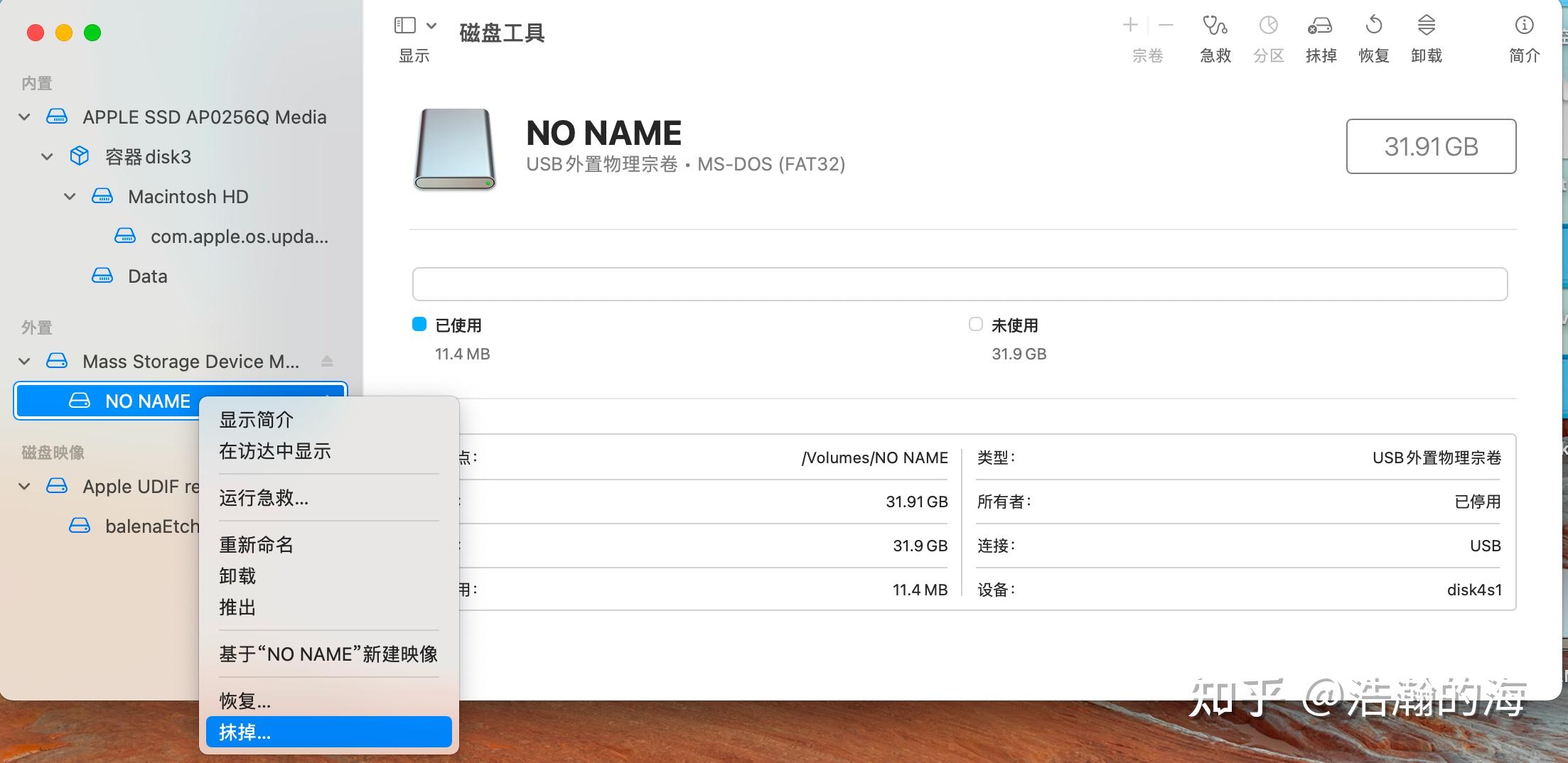1568x763 pixels.
Task: Select the Data volume in sidebar
Action: [146, 276]
